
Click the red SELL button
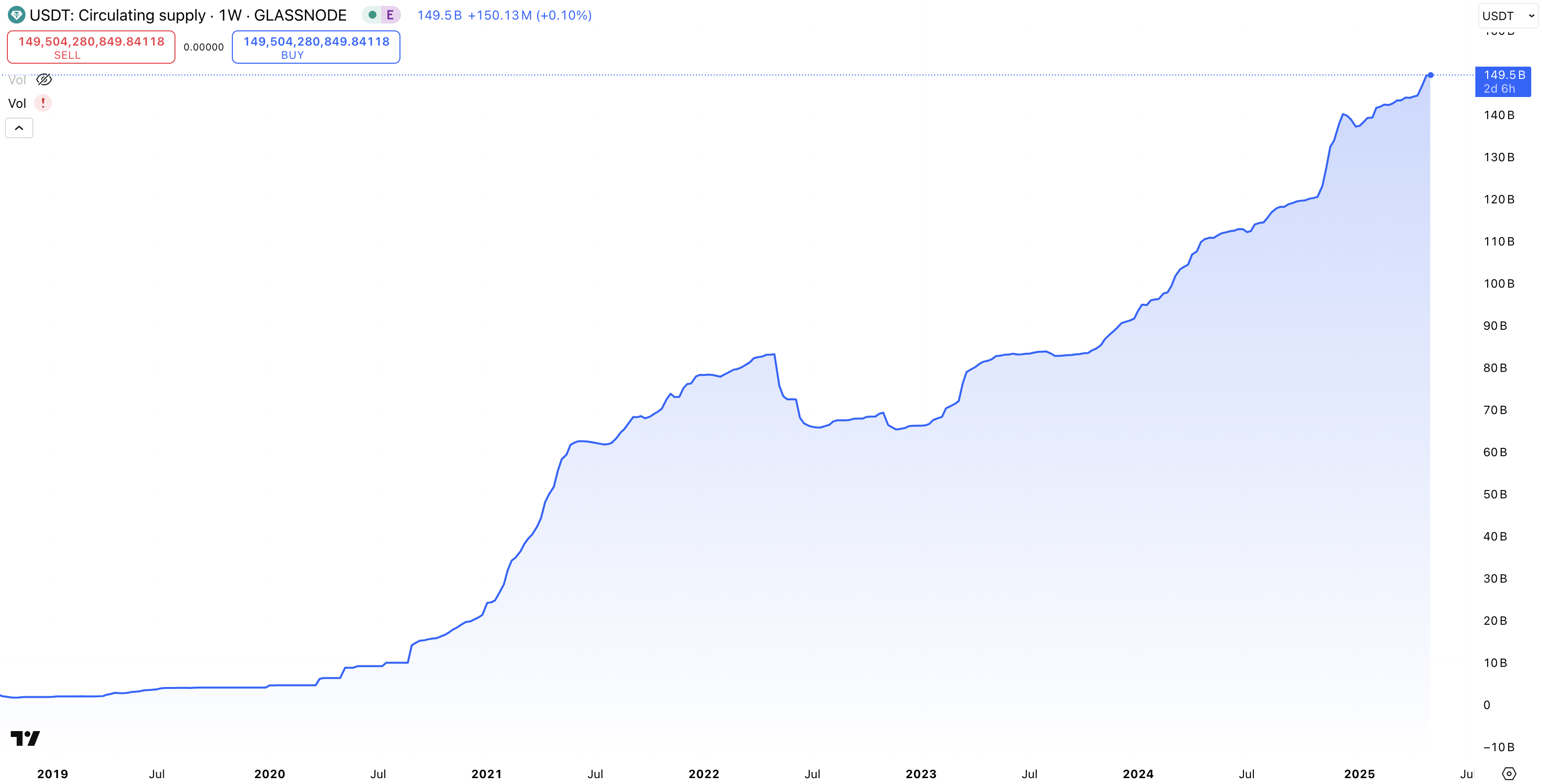(91, 47)
